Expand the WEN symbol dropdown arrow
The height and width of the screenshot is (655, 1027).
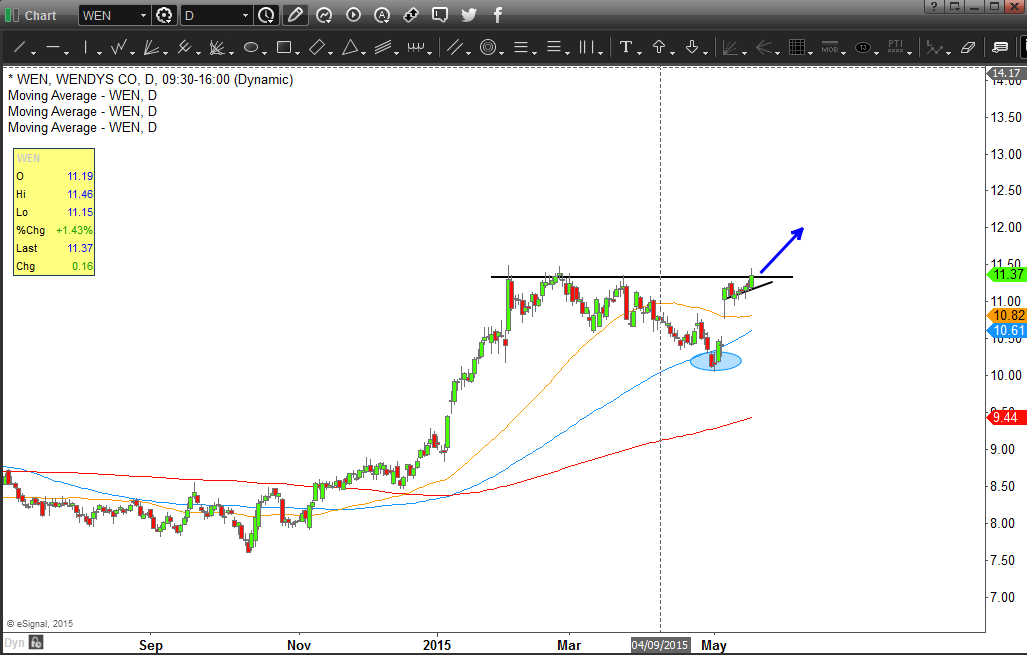click(x=143, y=15)
